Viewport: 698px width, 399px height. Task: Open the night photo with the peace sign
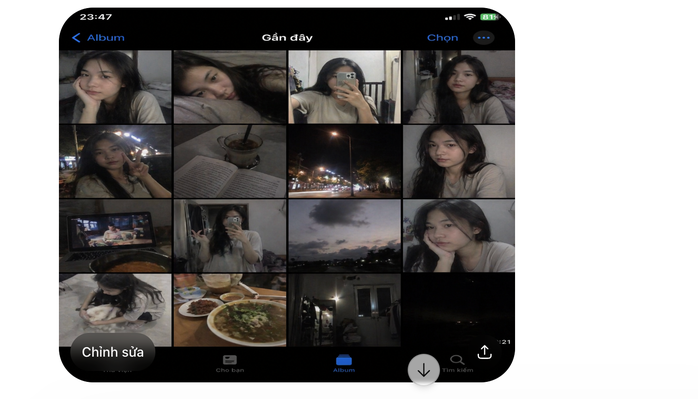[x=115, y=161]
